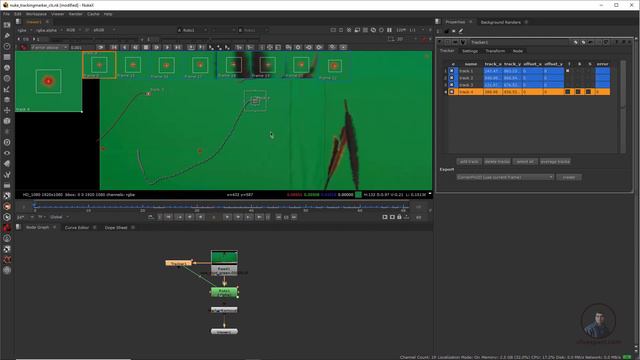Screen dimensions: 640x360
Task: Switch to the Settings tab of Tracker1
Action: (x=470, y=51)
